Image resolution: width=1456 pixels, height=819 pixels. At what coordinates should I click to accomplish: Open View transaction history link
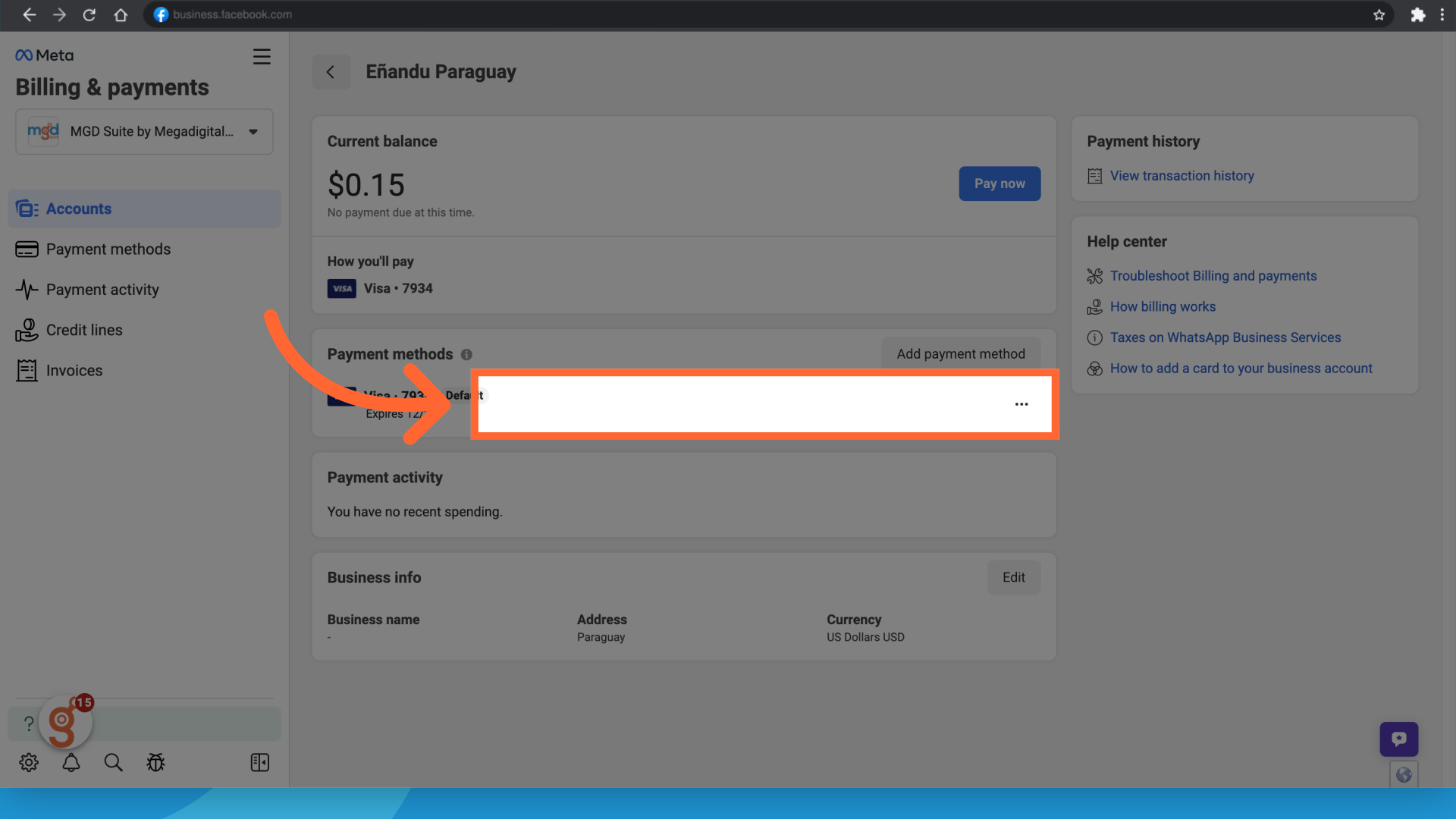1181,176
